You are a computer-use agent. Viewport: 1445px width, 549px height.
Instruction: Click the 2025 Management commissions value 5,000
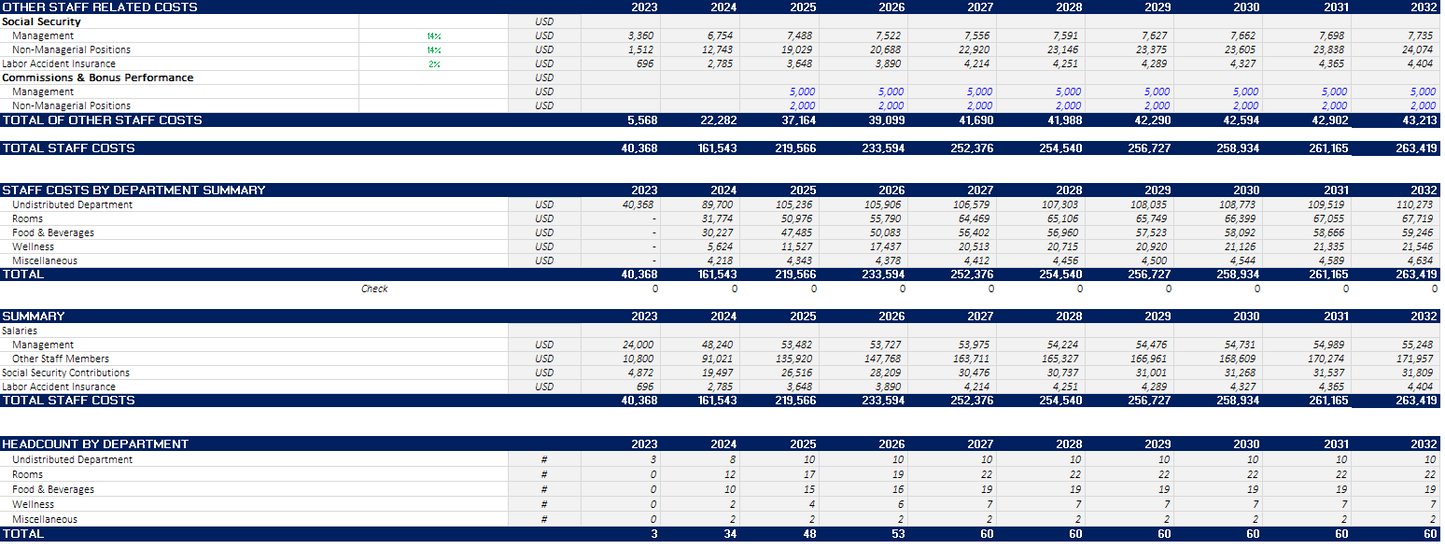click(802, 92)
